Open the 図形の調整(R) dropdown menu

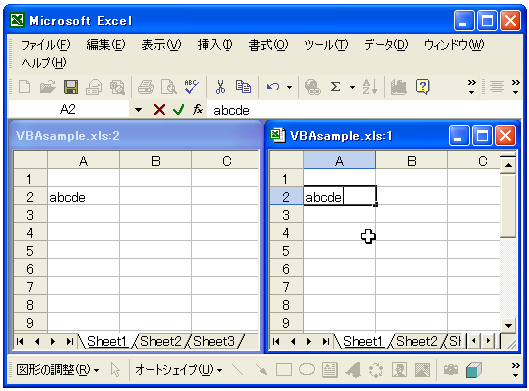coord(58,370)
